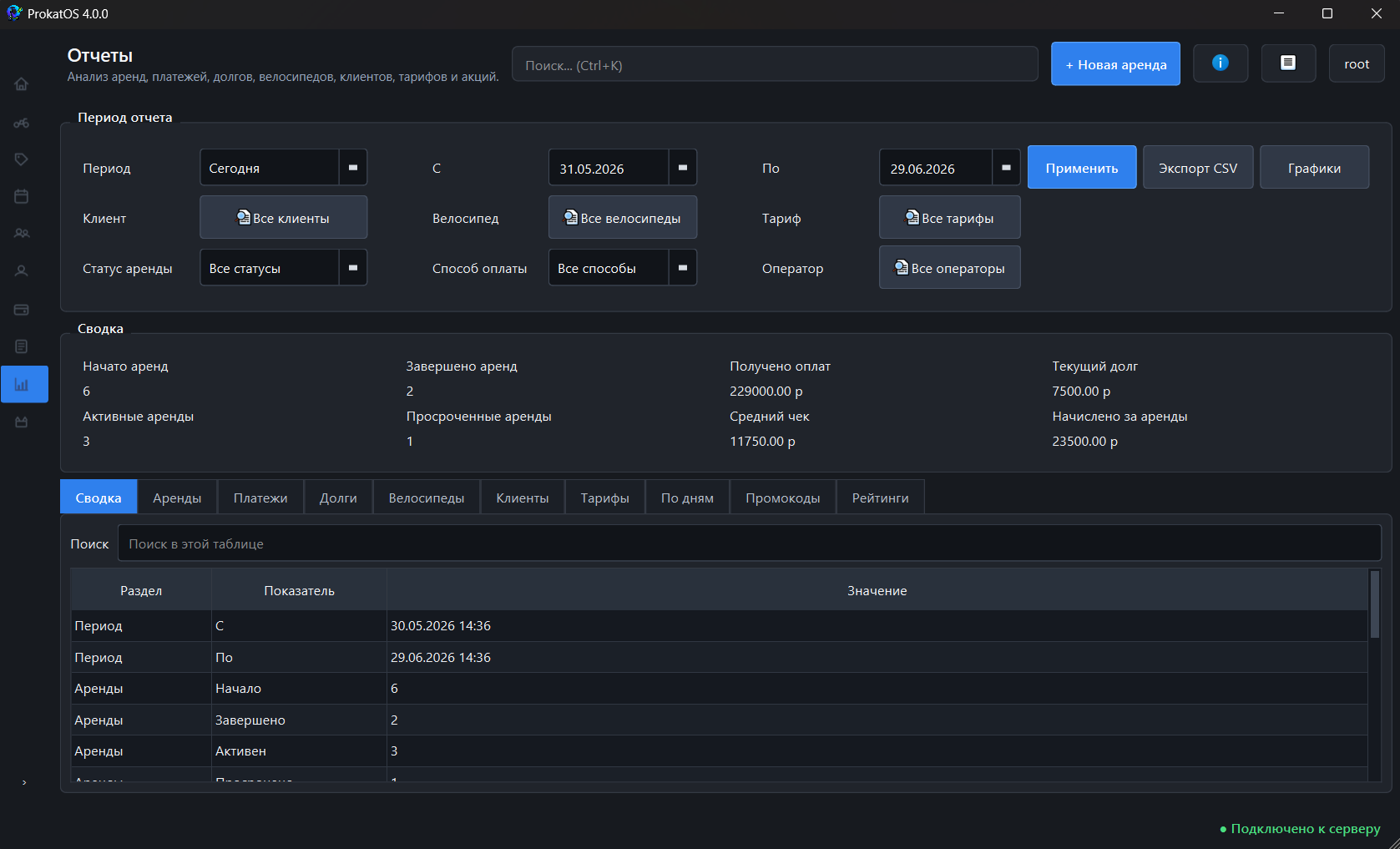Switch to the Клиенты tab
1400x849 pixels.
pos(523,497)
